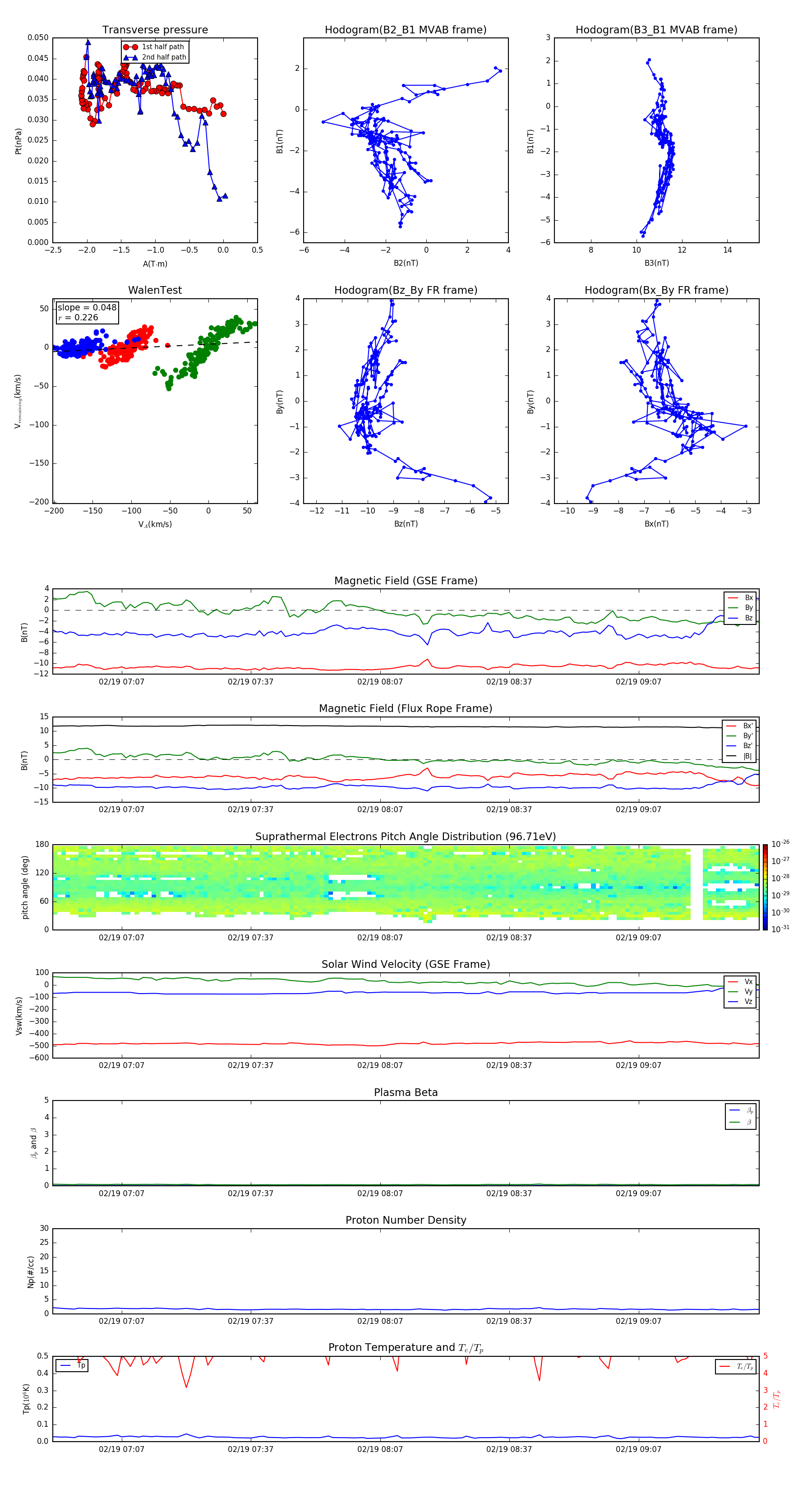Image resolution: width=812 pixels, height=1489 pixels.
Task: Click the red "Te/Tp" legend entry
Action: pos(736,1366)
